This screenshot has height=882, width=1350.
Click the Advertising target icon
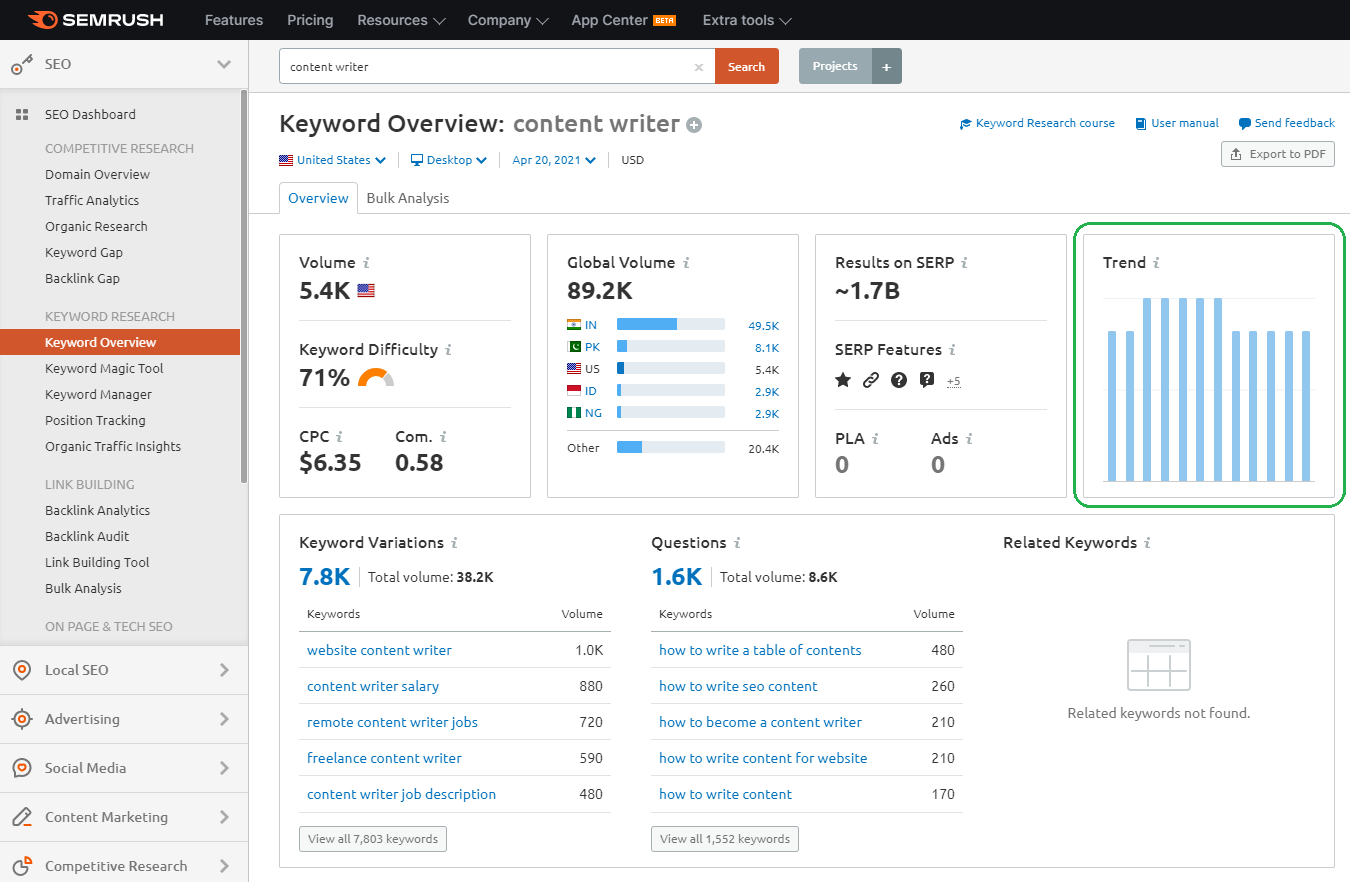(x=22, y=719)
